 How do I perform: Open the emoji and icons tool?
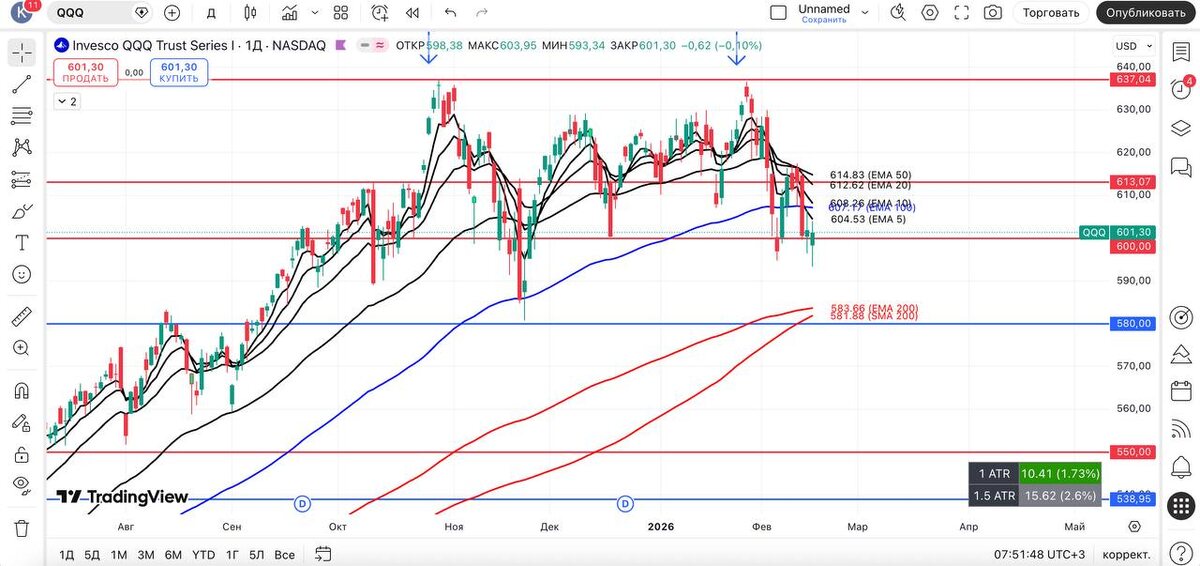[x=21, y=275]
